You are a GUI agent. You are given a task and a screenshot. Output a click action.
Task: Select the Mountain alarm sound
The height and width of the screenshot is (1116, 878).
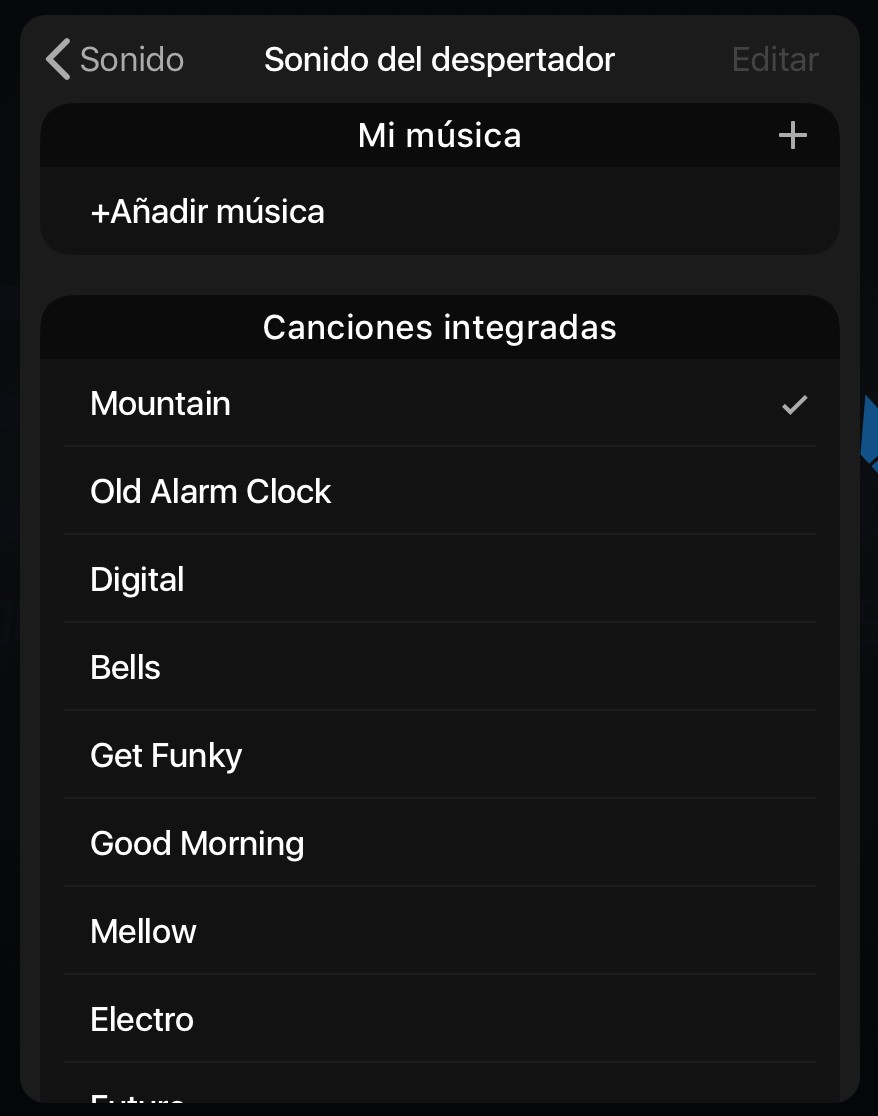point(161,404)
